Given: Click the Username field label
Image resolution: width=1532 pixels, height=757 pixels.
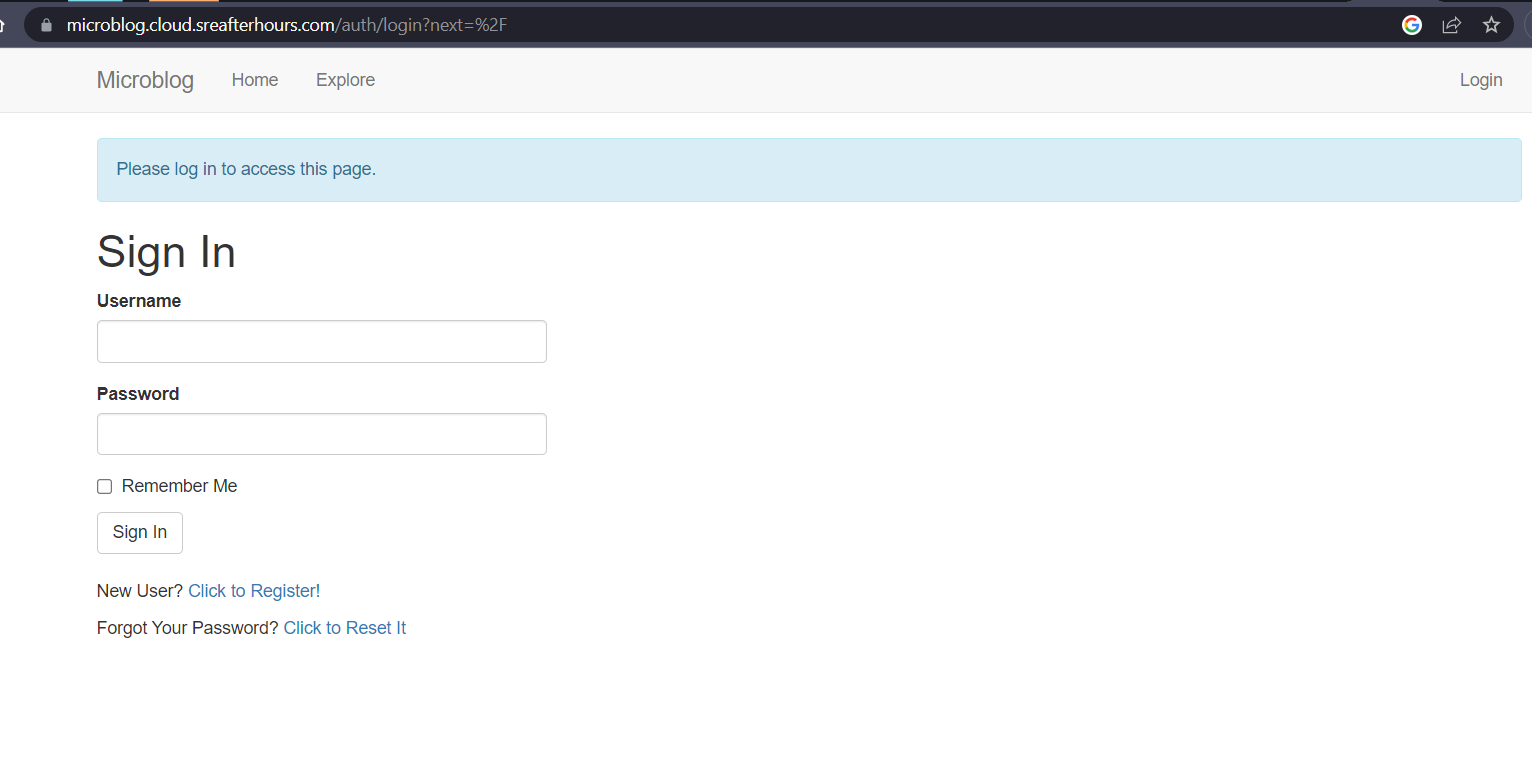Looking at the screenshot, I should coord(139,301).
